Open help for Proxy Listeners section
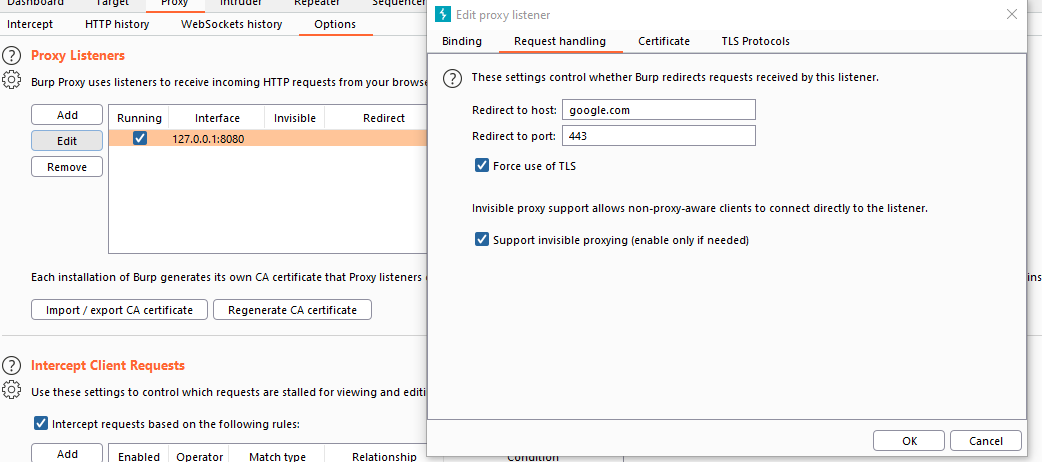Viewport: 1042px width, 462px height. point(13,56)
